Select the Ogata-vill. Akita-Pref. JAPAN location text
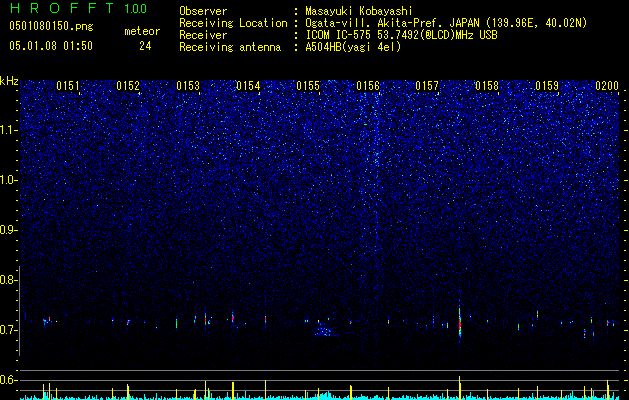 (446, 24)
